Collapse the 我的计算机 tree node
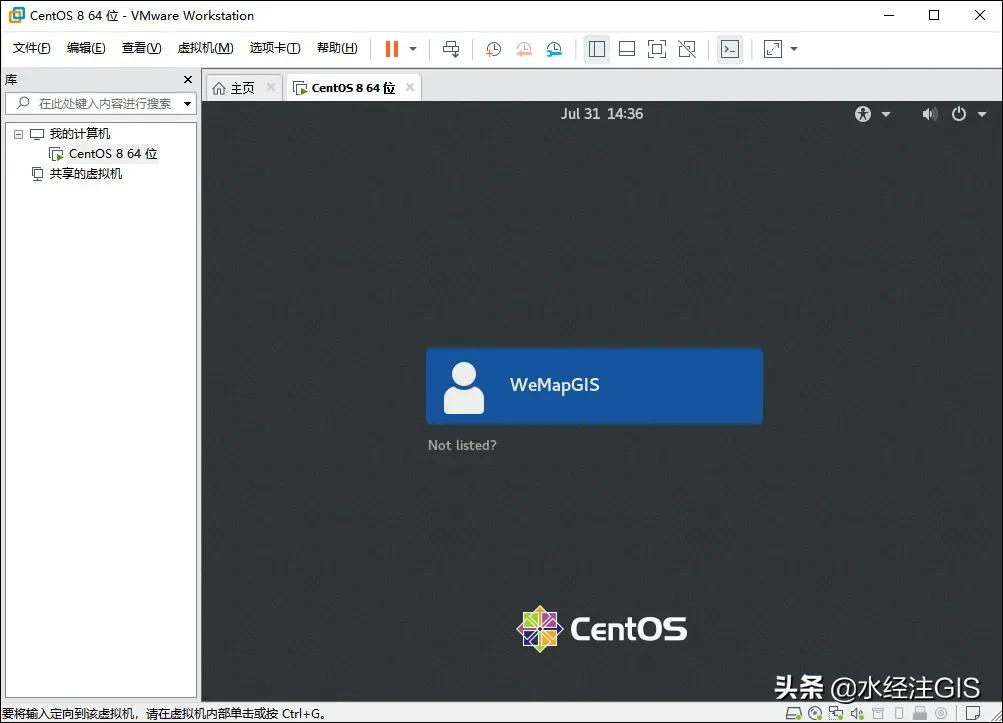1003x723 pixels. pyautogui.click(x=18, y=133)
